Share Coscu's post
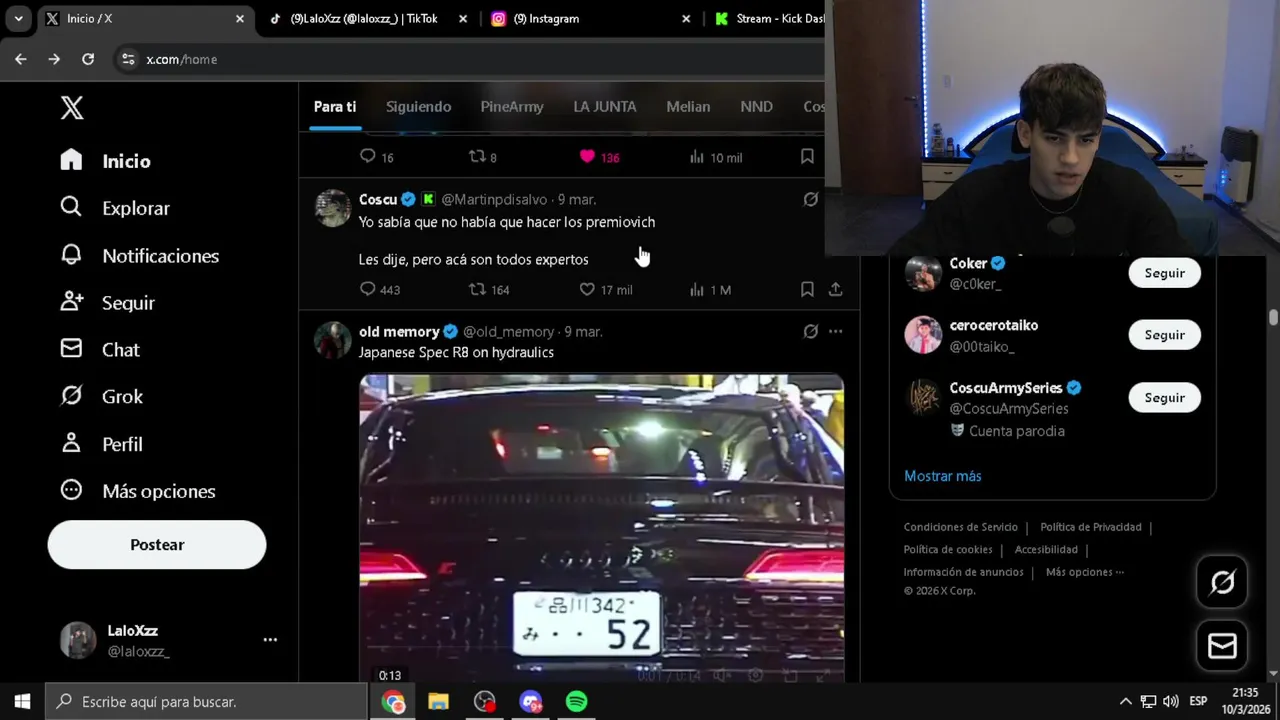This screenshot has width=1280, height=720. [836, 289]
